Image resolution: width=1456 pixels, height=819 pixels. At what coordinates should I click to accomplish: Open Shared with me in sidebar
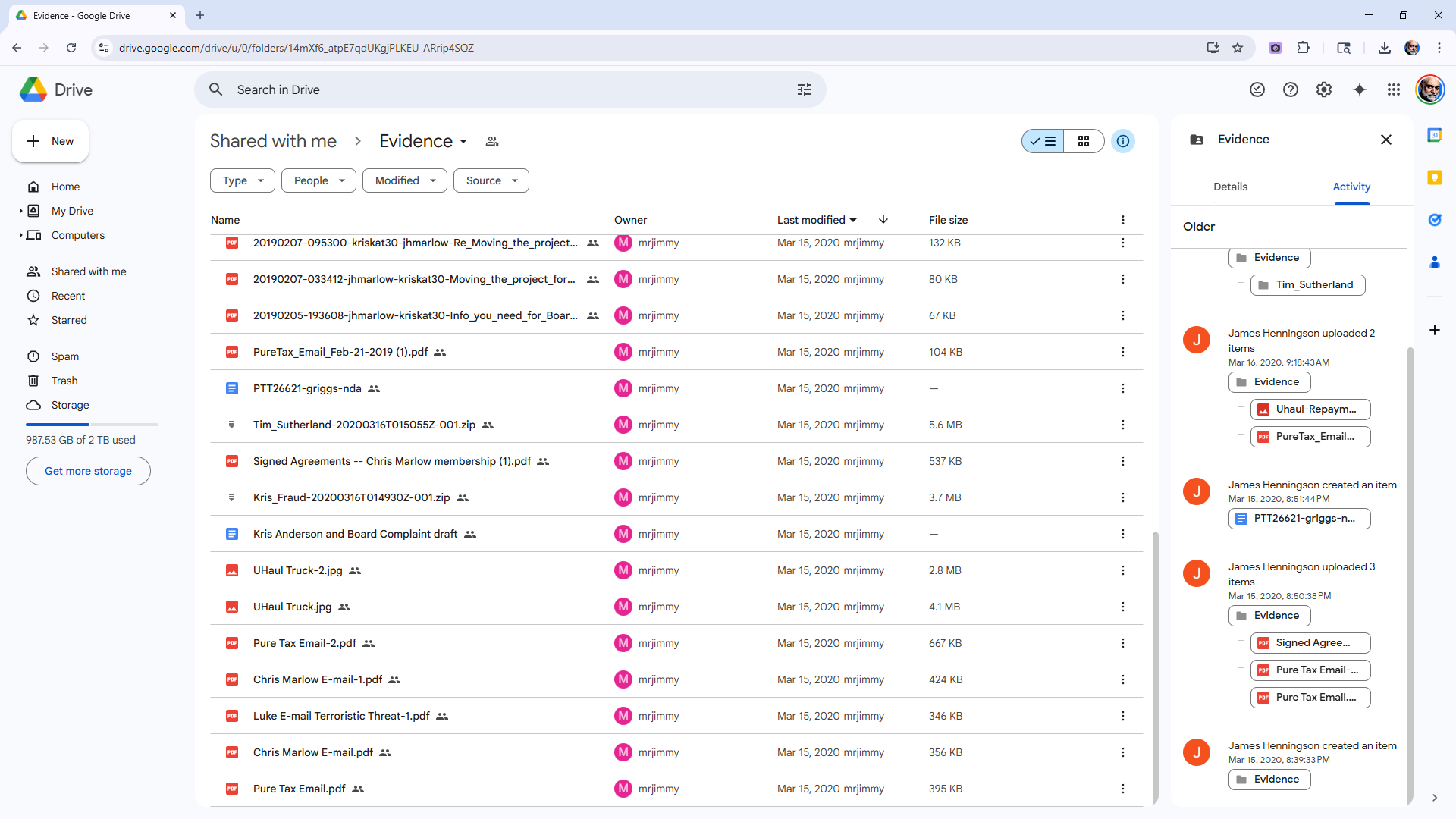[88, 271]
